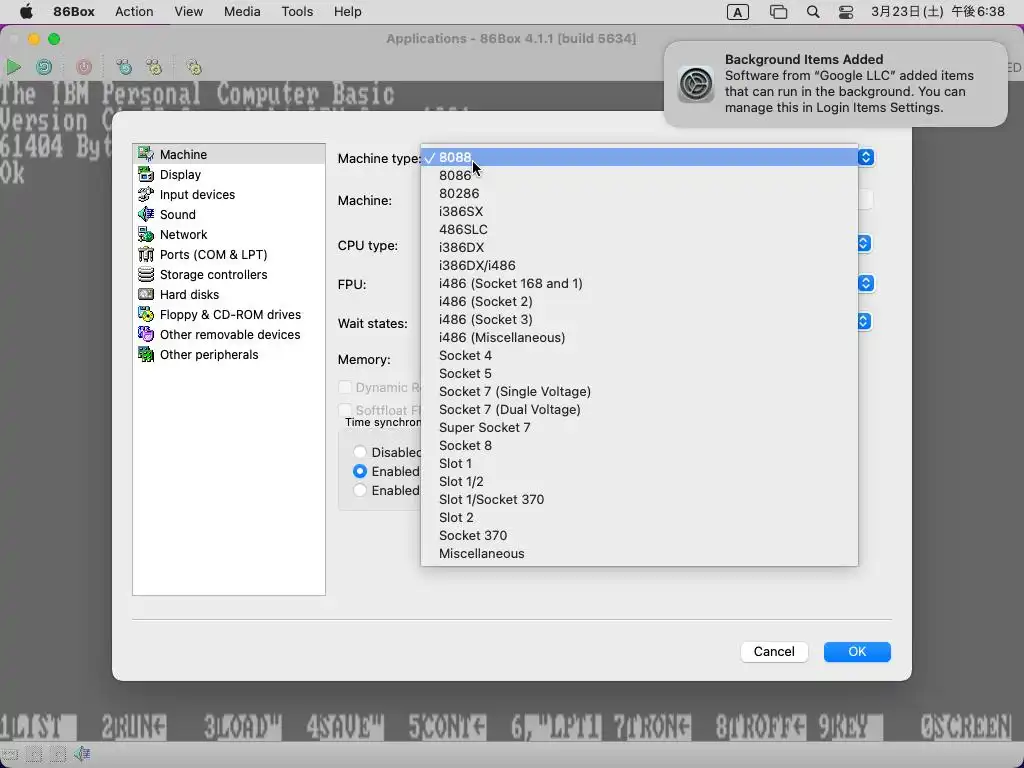The height and width of the screenshot is (768, 1024).
Task: Choose Socket 8 machine type
Action: point(639,445)
